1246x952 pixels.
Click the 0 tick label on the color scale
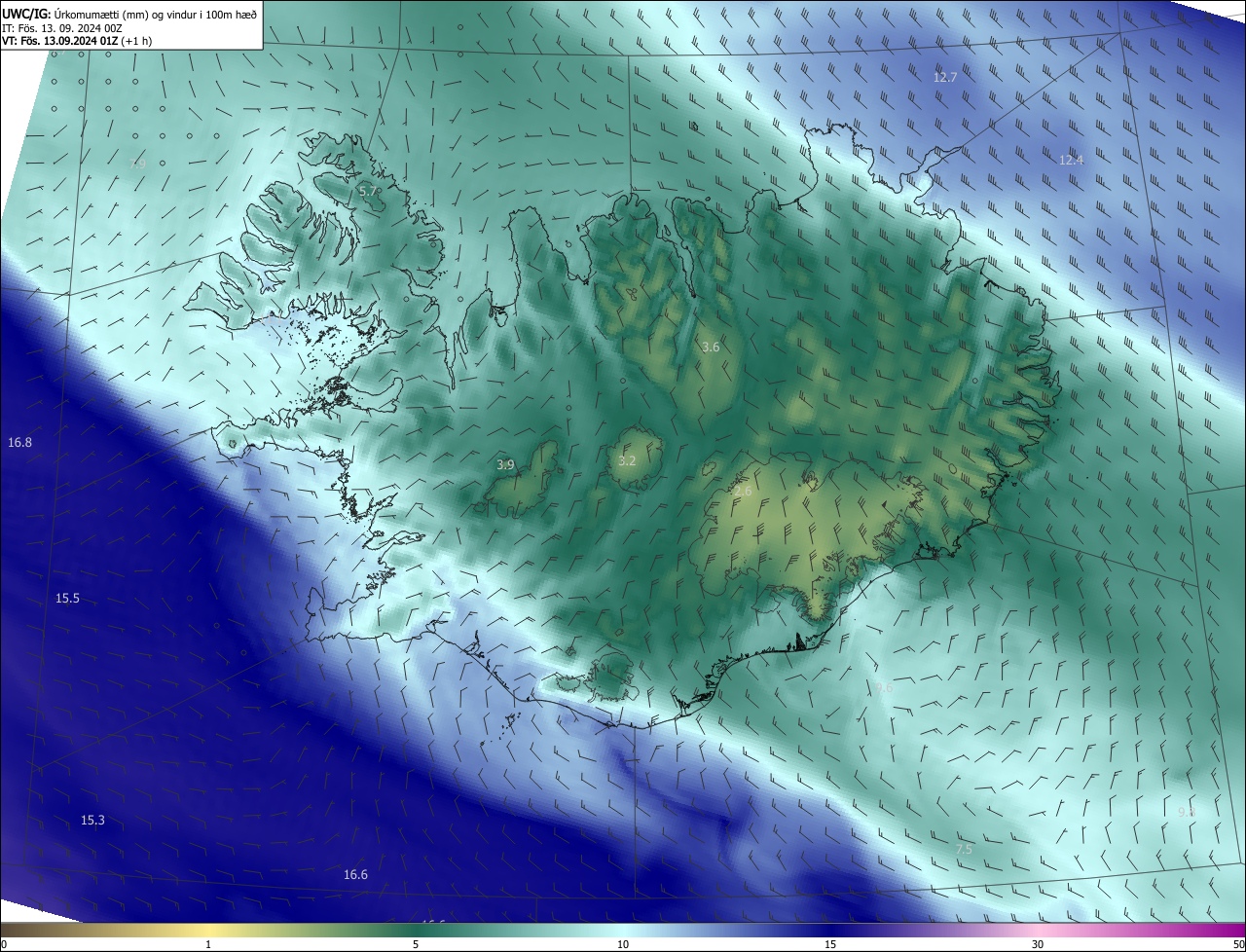(3, 944)
